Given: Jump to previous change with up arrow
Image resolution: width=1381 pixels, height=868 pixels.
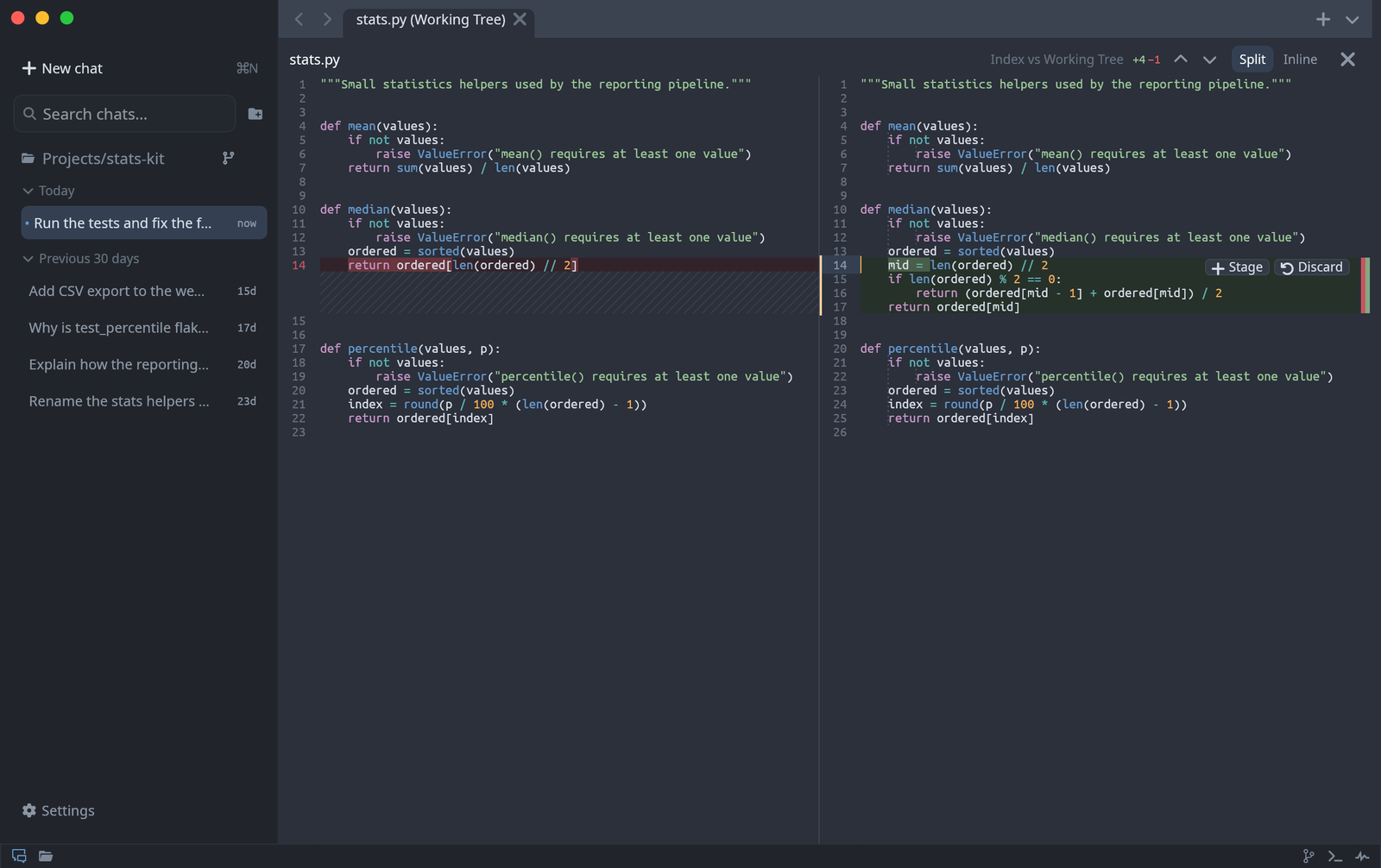Looking at the screenshot, I should 1181,60.
